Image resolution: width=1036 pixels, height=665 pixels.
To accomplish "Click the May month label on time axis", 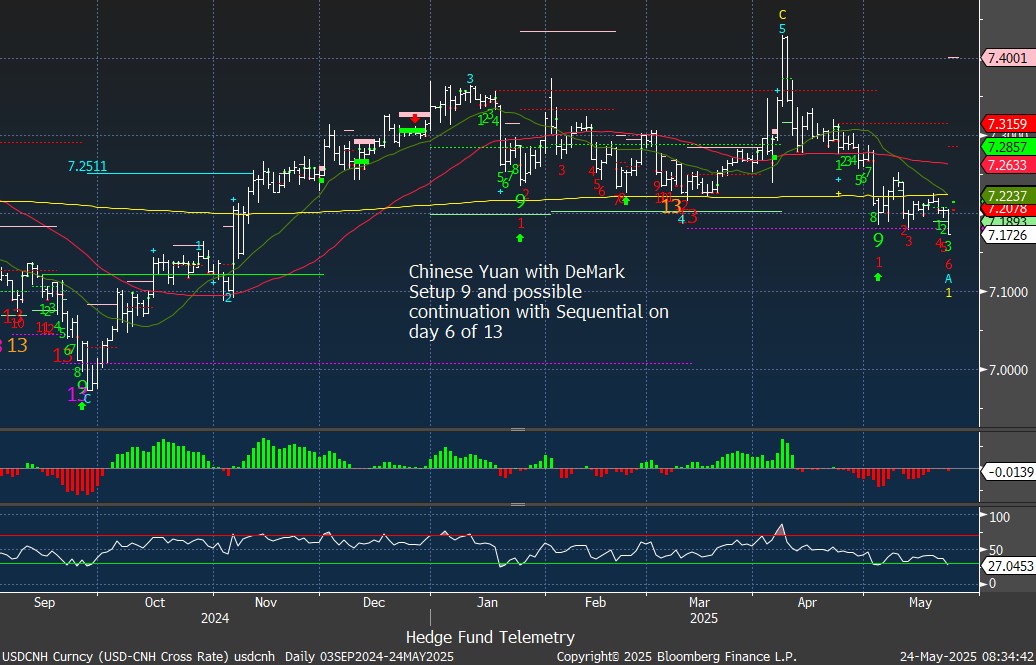I will point(920,602).
